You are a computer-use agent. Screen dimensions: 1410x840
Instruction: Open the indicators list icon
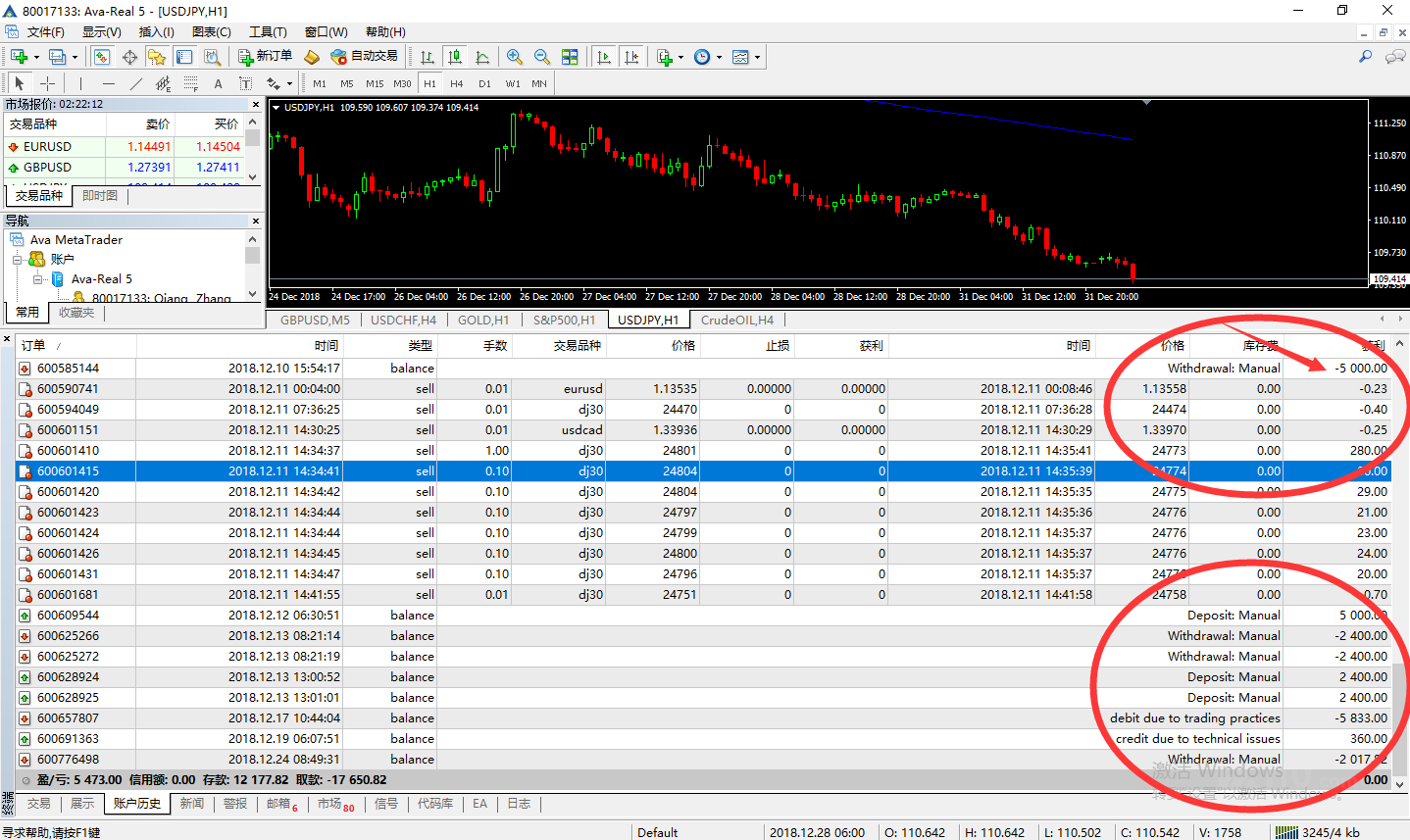click(x=665, y=57)
